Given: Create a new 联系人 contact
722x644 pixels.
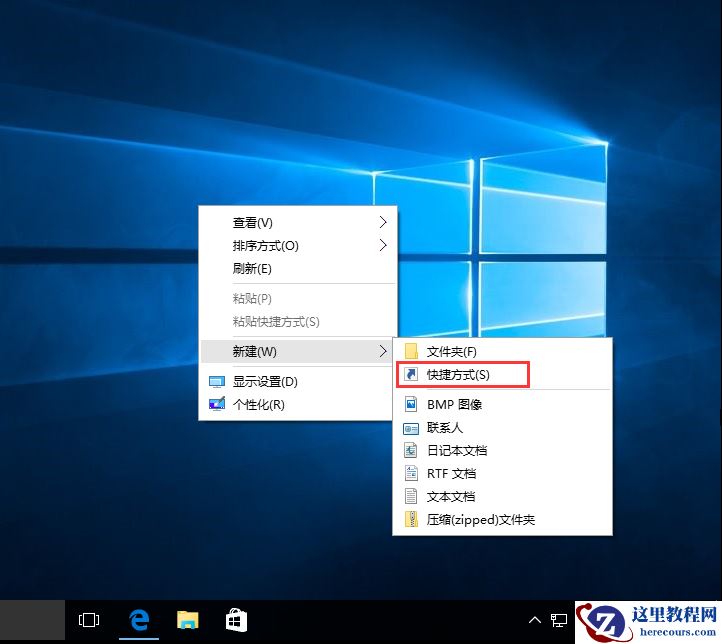Looking at the screenshot, I should click(x=502, y=428).
